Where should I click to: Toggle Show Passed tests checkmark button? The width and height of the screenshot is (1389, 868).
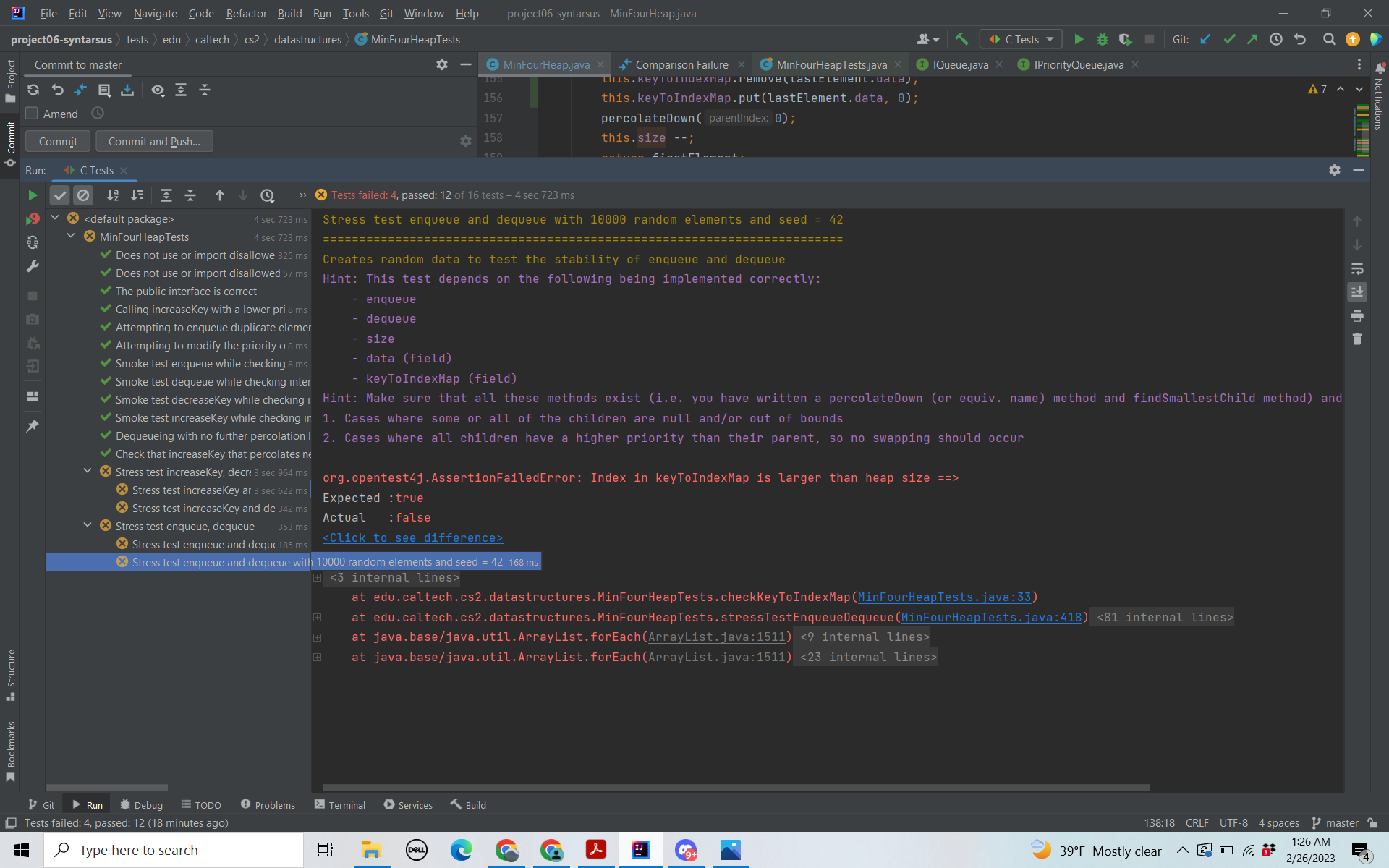60,195
